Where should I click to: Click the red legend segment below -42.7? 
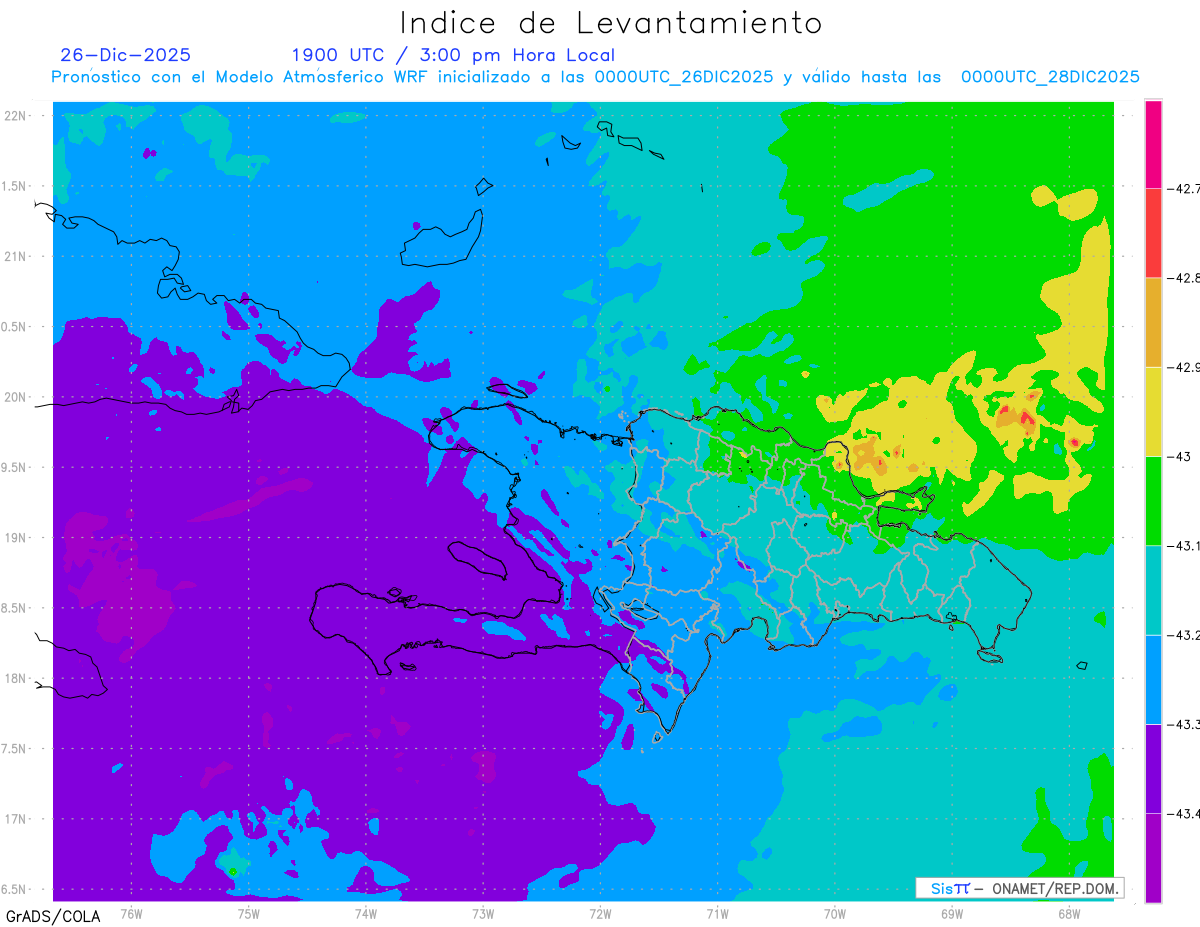[1153, 233]
